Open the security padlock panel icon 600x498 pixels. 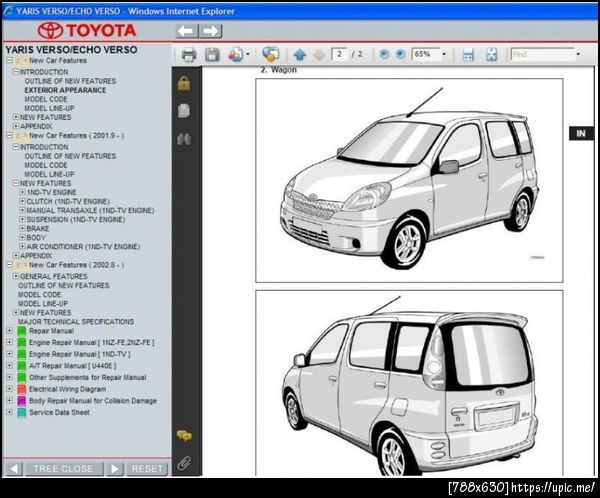(x=184, y=83)
